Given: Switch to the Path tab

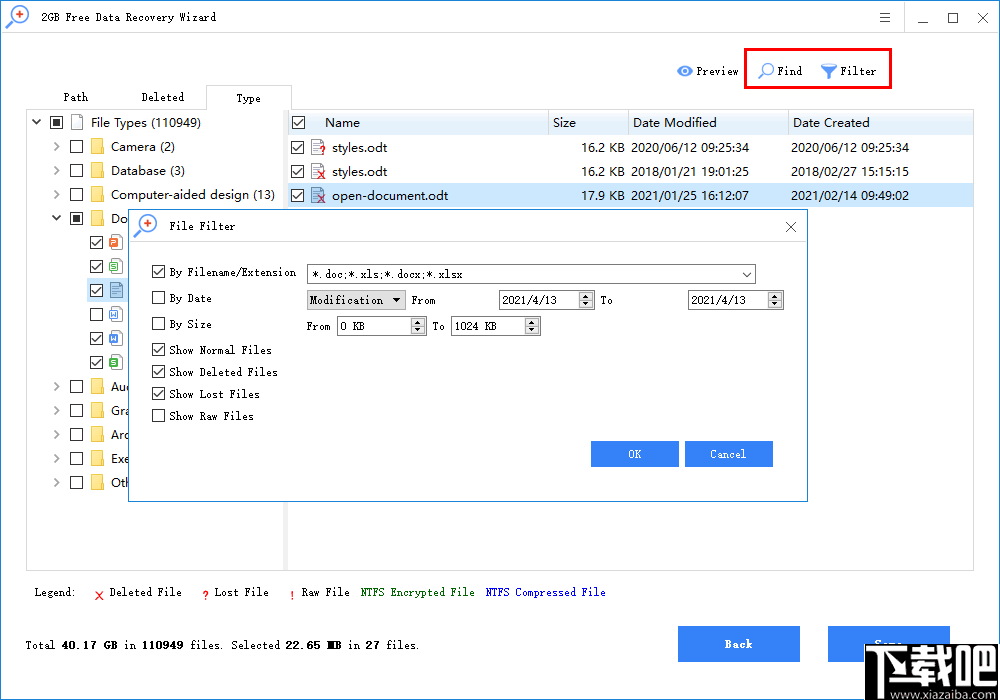Looking at the screenshot, I should (x=75, y=97).
